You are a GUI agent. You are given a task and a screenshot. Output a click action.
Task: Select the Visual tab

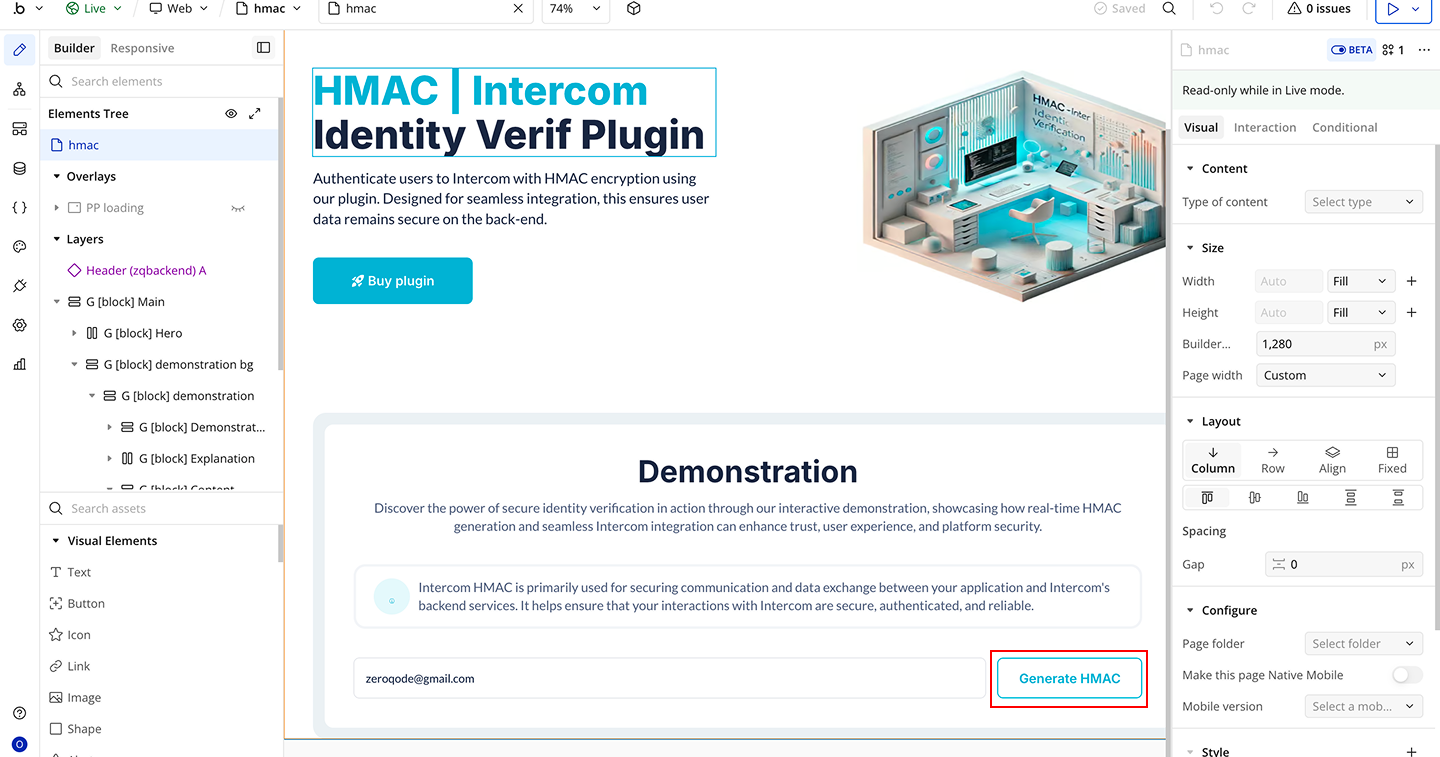coord(1201,128)
